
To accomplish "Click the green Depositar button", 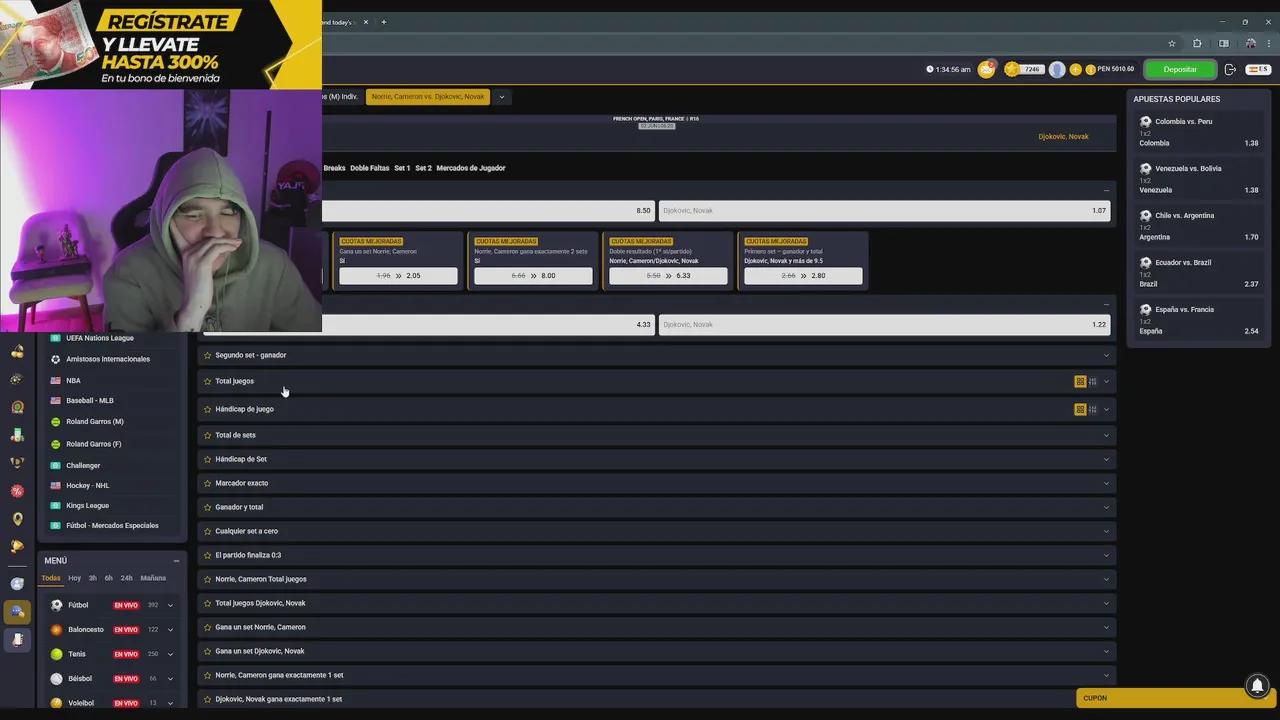I will 1180,69.
